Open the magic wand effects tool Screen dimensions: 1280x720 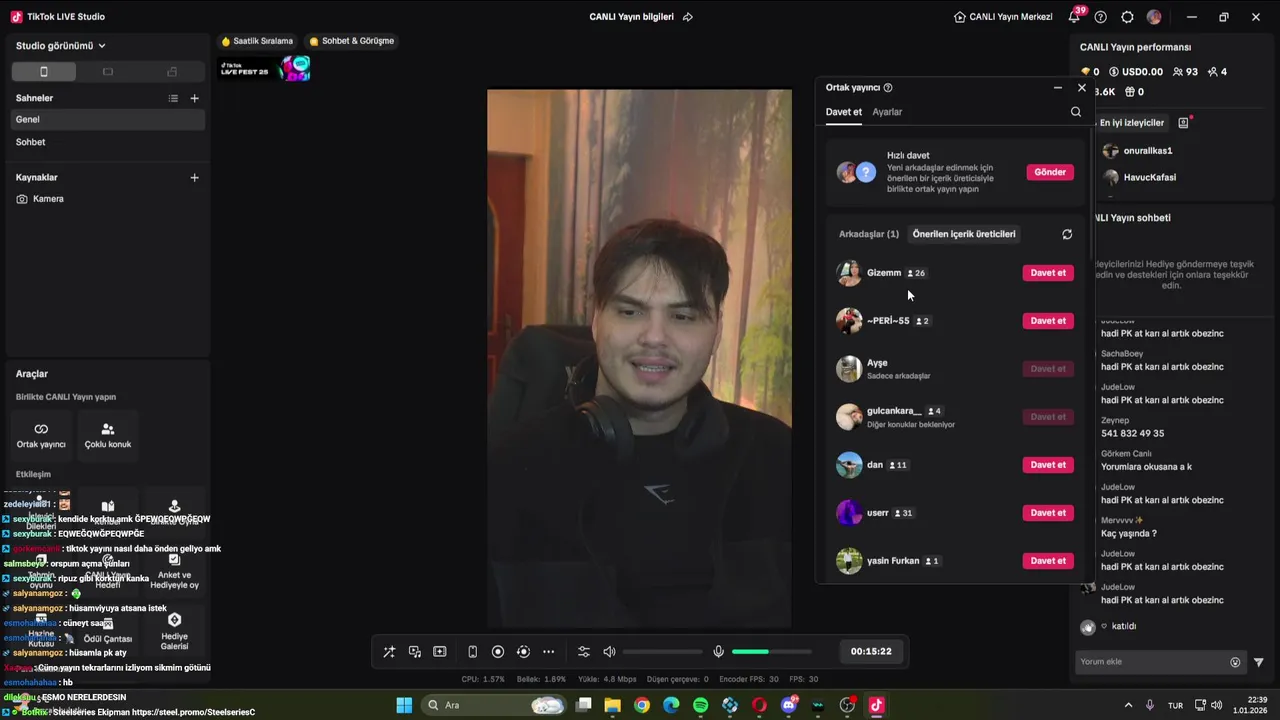[389, 652]
